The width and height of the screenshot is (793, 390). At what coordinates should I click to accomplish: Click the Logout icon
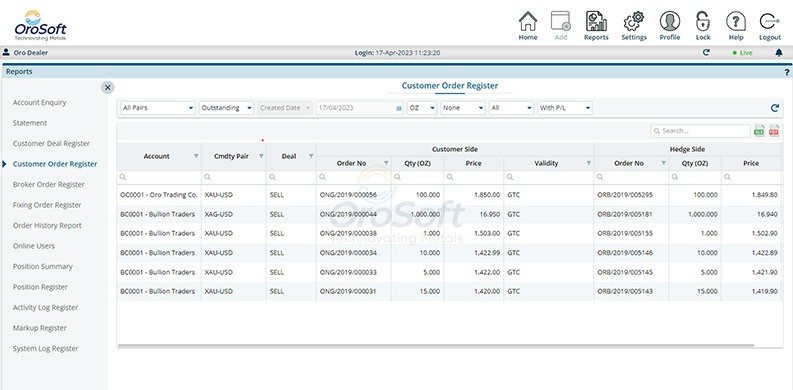(770, 21)
